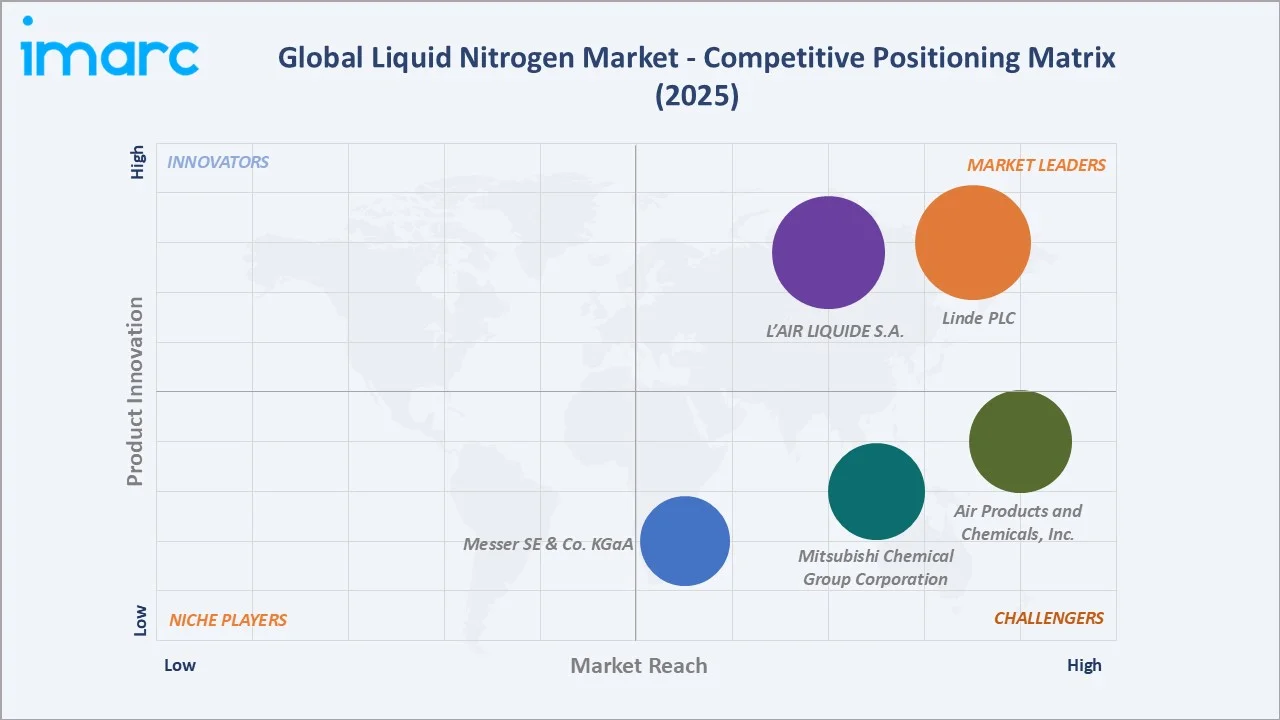Click the 'Product Innovation' axis title
Image resolution: width=1280 pixels, height=720 pixels.
(x=135, y=391)
